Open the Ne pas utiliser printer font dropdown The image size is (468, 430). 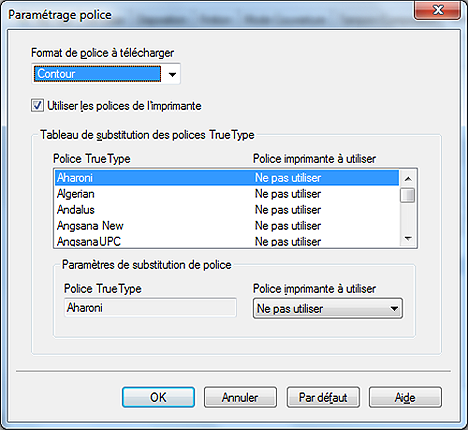tap(328, 309)
